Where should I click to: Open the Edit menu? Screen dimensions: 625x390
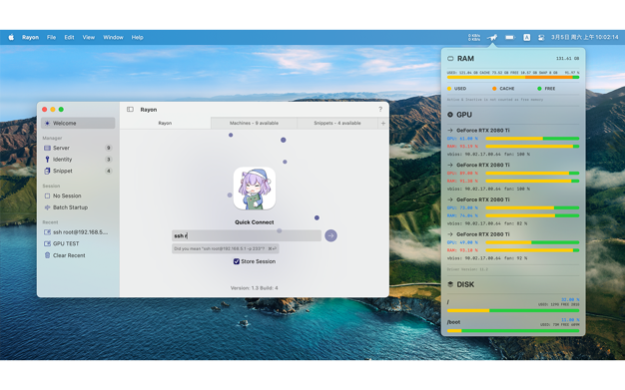(69, 37)
